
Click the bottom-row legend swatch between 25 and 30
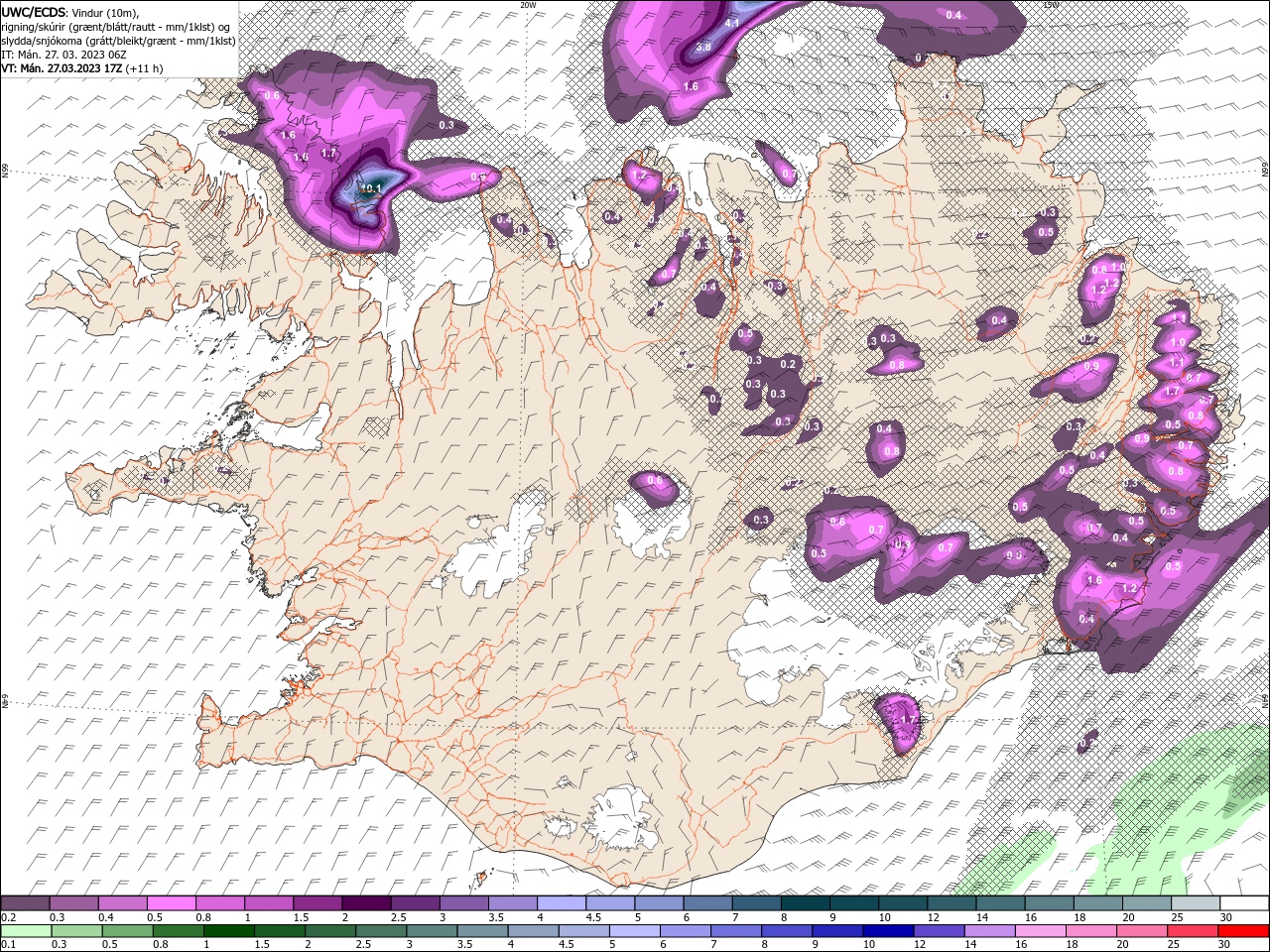pyautogui.click(x=1193, y=930)
